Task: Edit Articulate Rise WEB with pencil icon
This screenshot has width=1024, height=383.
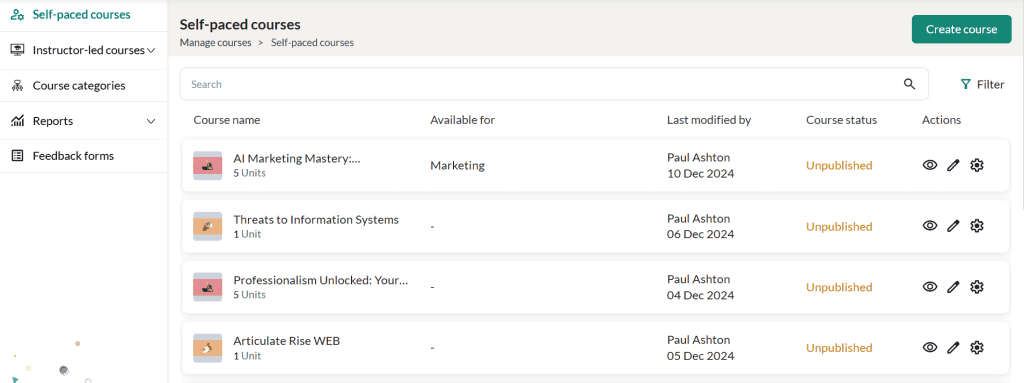Action: [953, 348]
